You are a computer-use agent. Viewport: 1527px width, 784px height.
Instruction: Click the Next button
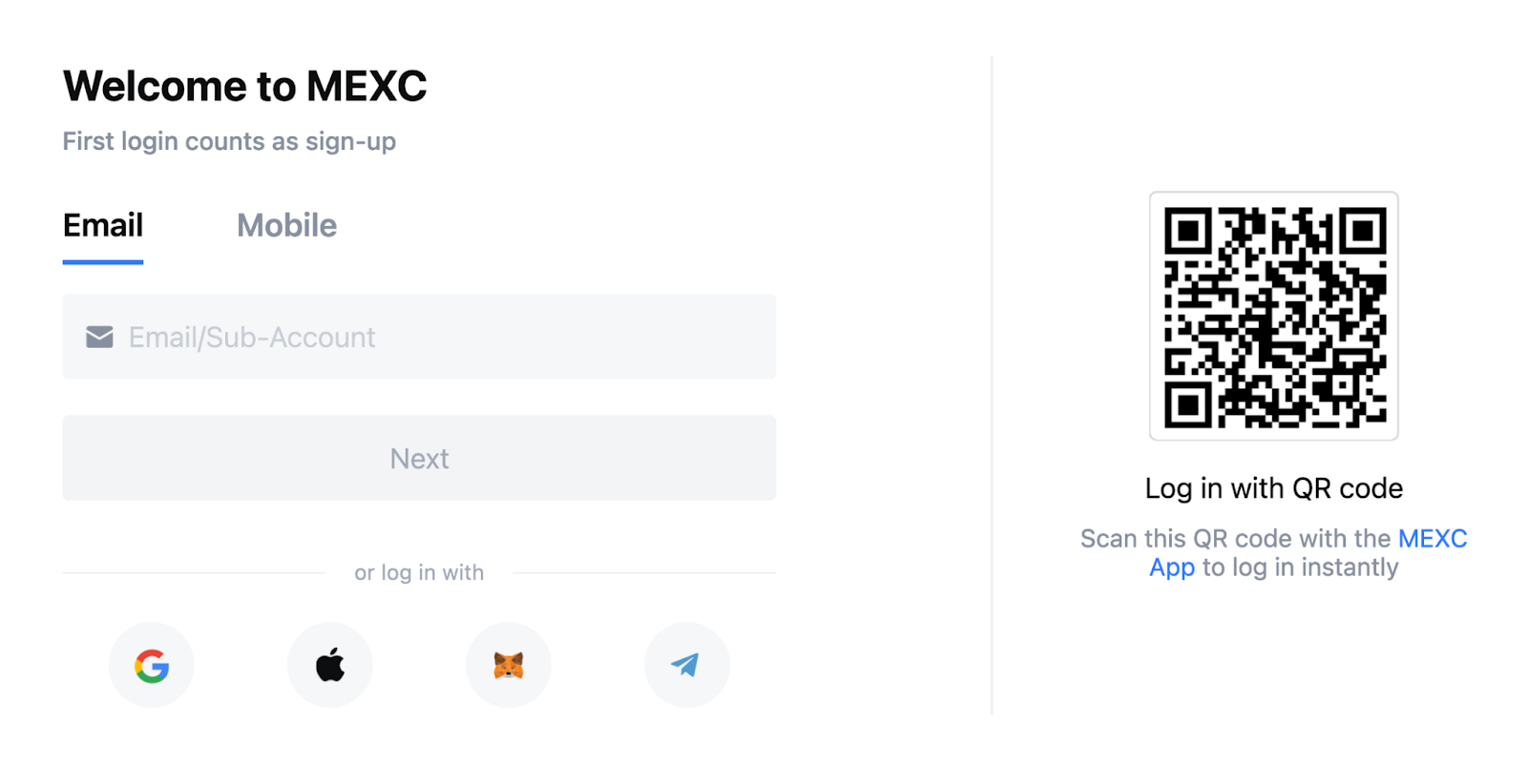(419, 458)
